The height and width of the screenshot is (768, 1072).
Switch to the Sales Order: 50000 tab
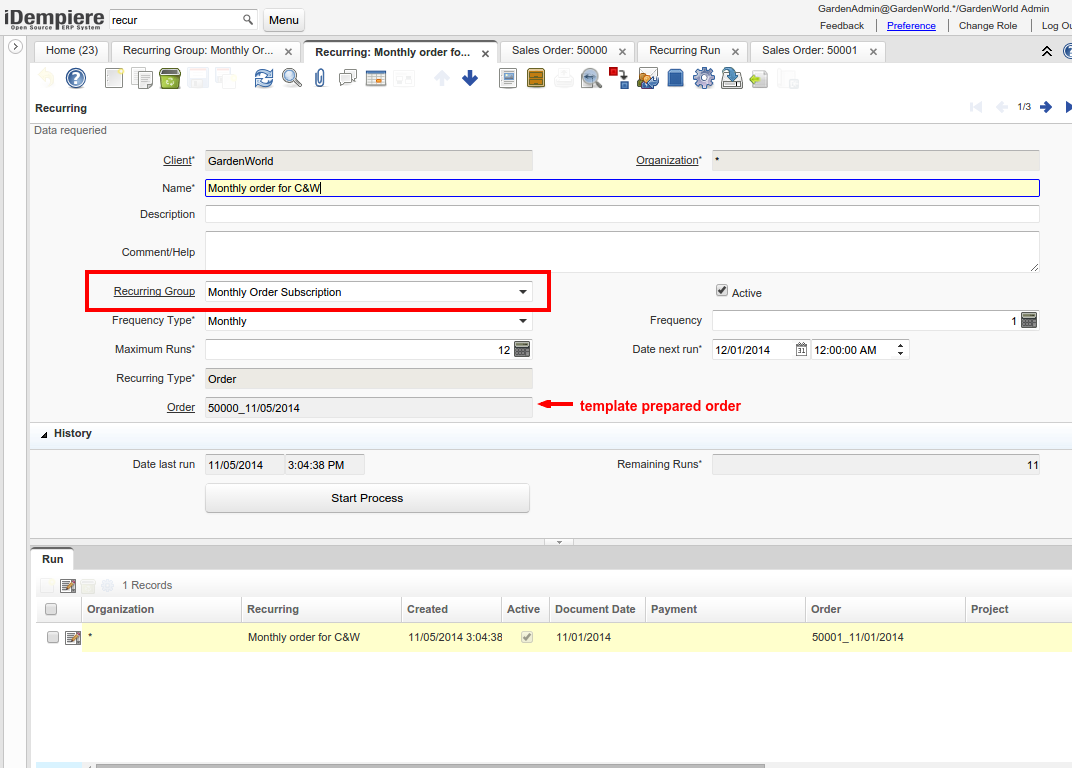559,51
